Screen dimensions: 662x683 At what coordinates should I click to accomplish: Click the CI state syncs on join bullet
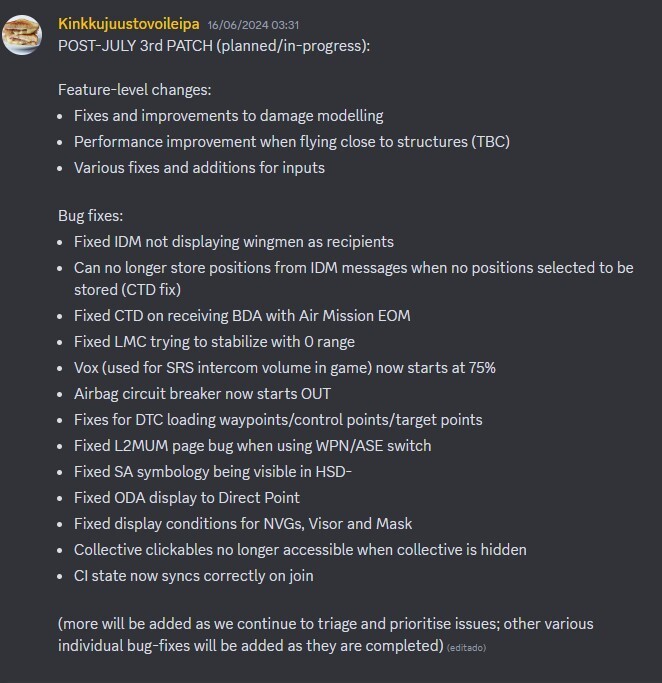(x=194, y=576)
